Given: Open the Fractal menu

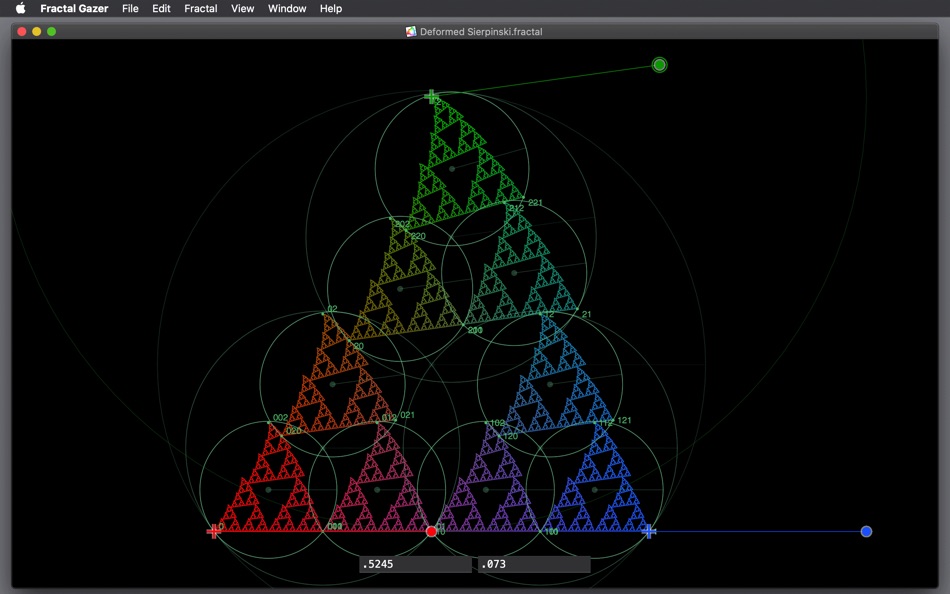Looking at the screenshot, I should (x=201, y=8).
